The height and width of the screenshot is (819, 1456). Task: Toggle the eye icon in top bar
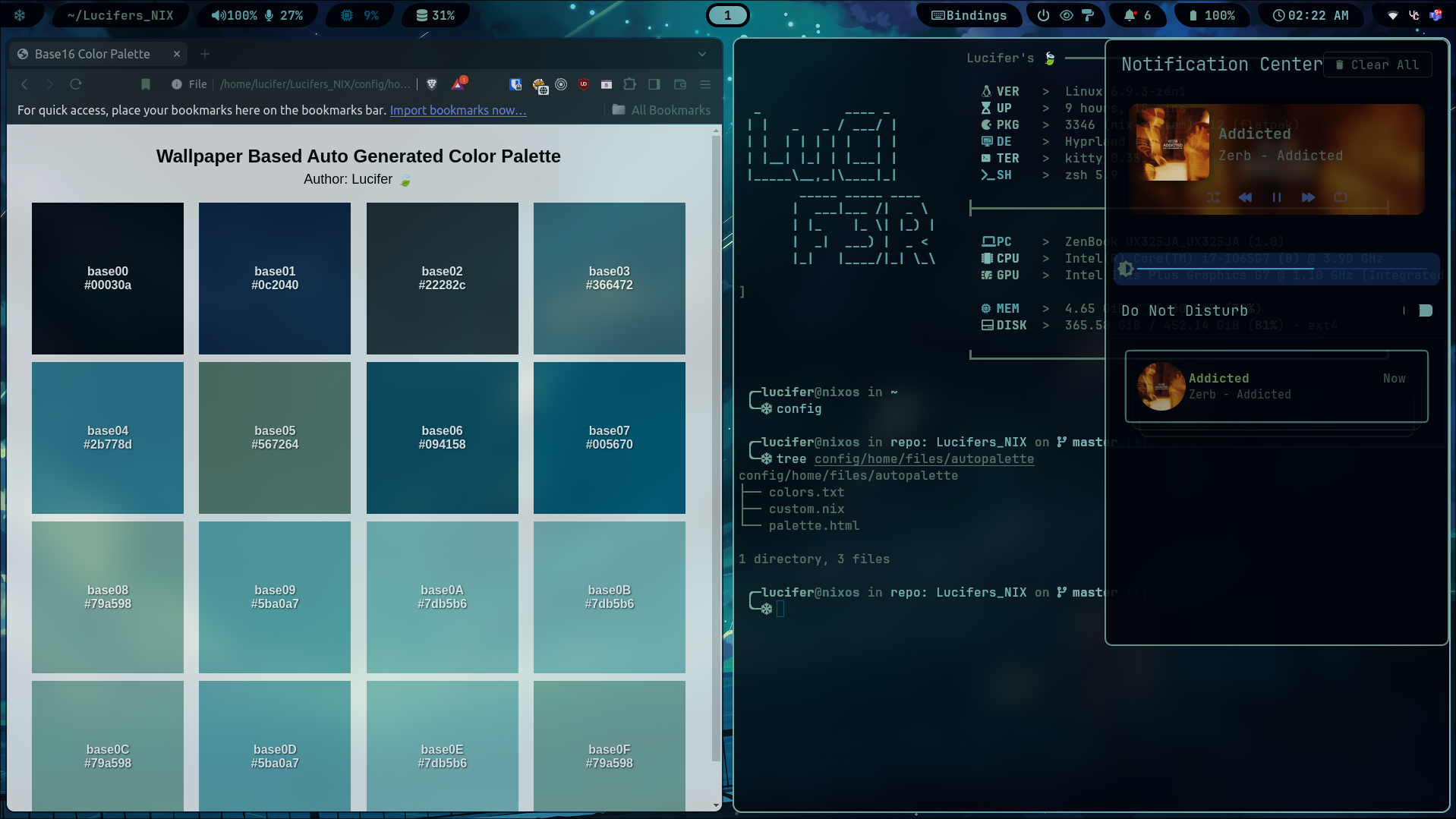[1067, 15]
